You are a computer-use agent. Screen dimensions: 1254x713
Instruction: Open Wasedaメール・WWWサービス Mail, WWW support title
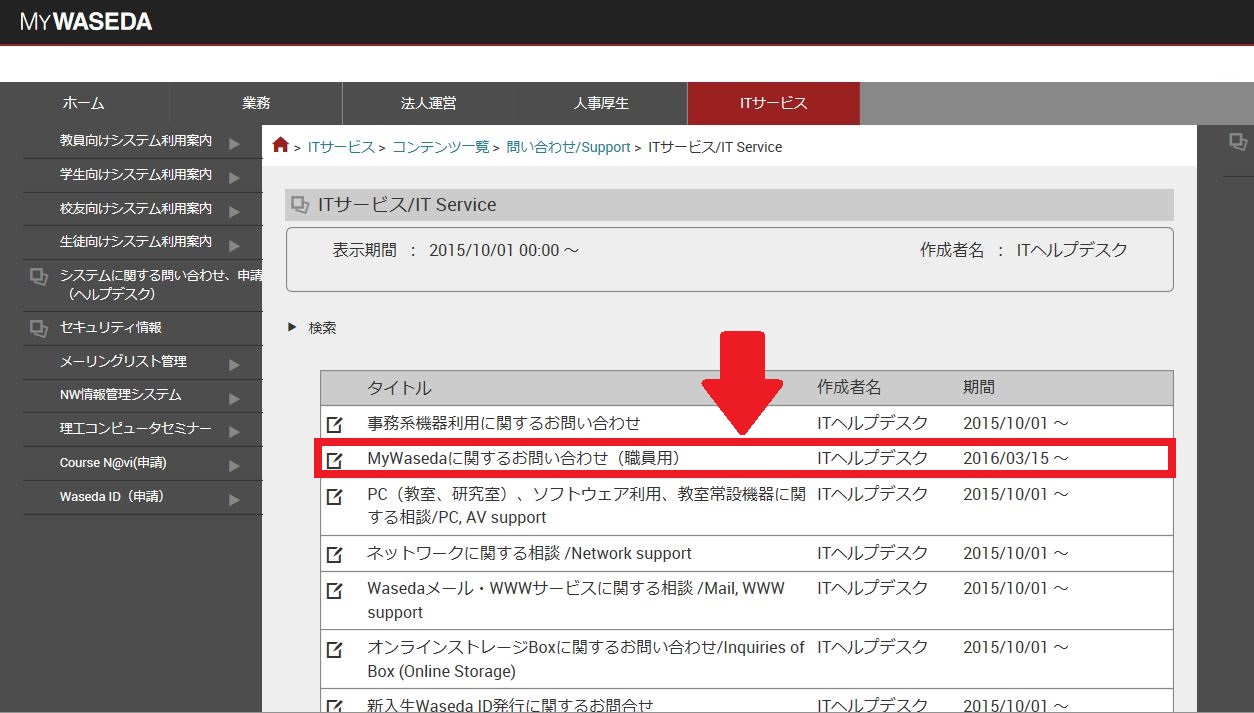click(576, 600)
